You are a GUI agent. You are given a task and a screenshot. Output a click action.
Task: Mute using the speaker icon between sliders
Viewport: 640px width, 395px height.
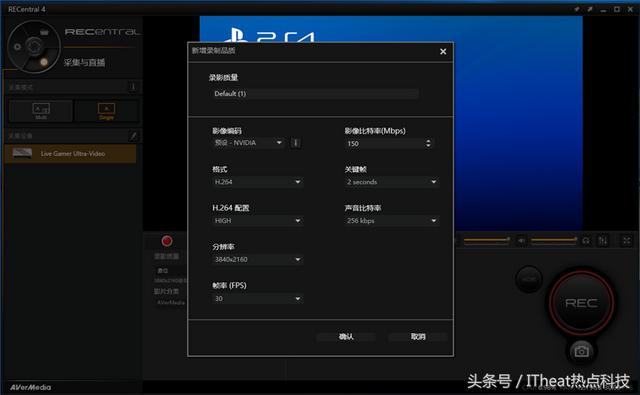tap(521, 241)
